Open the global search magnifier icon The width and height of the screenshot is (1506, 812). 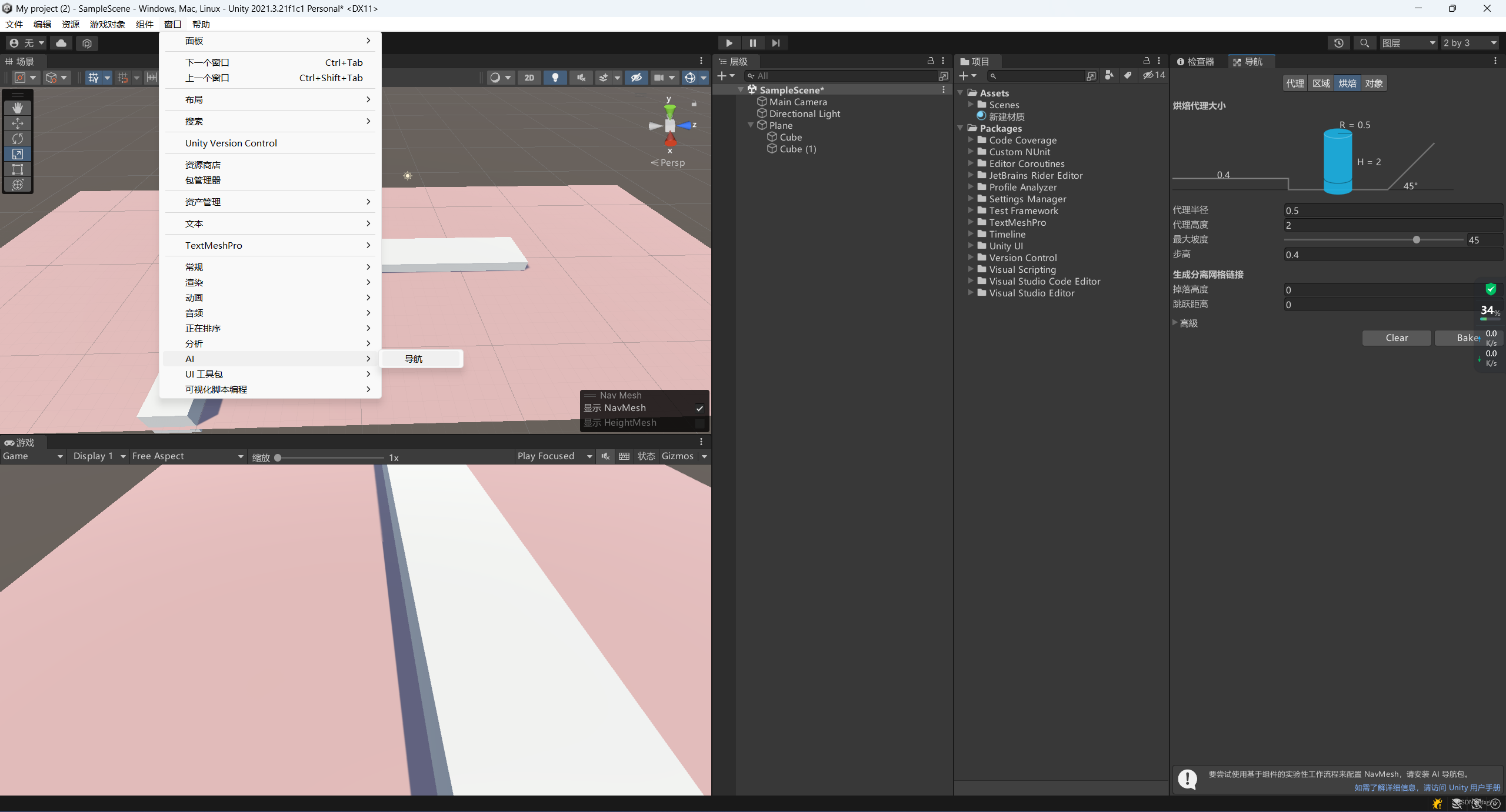(x=1364, y=43)
